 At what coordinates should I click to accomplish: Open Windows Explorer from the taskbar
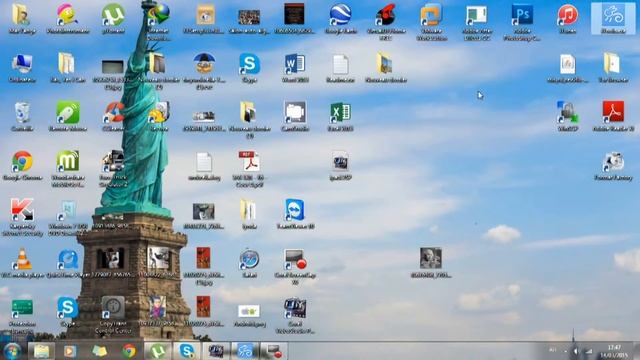(41, 351)
